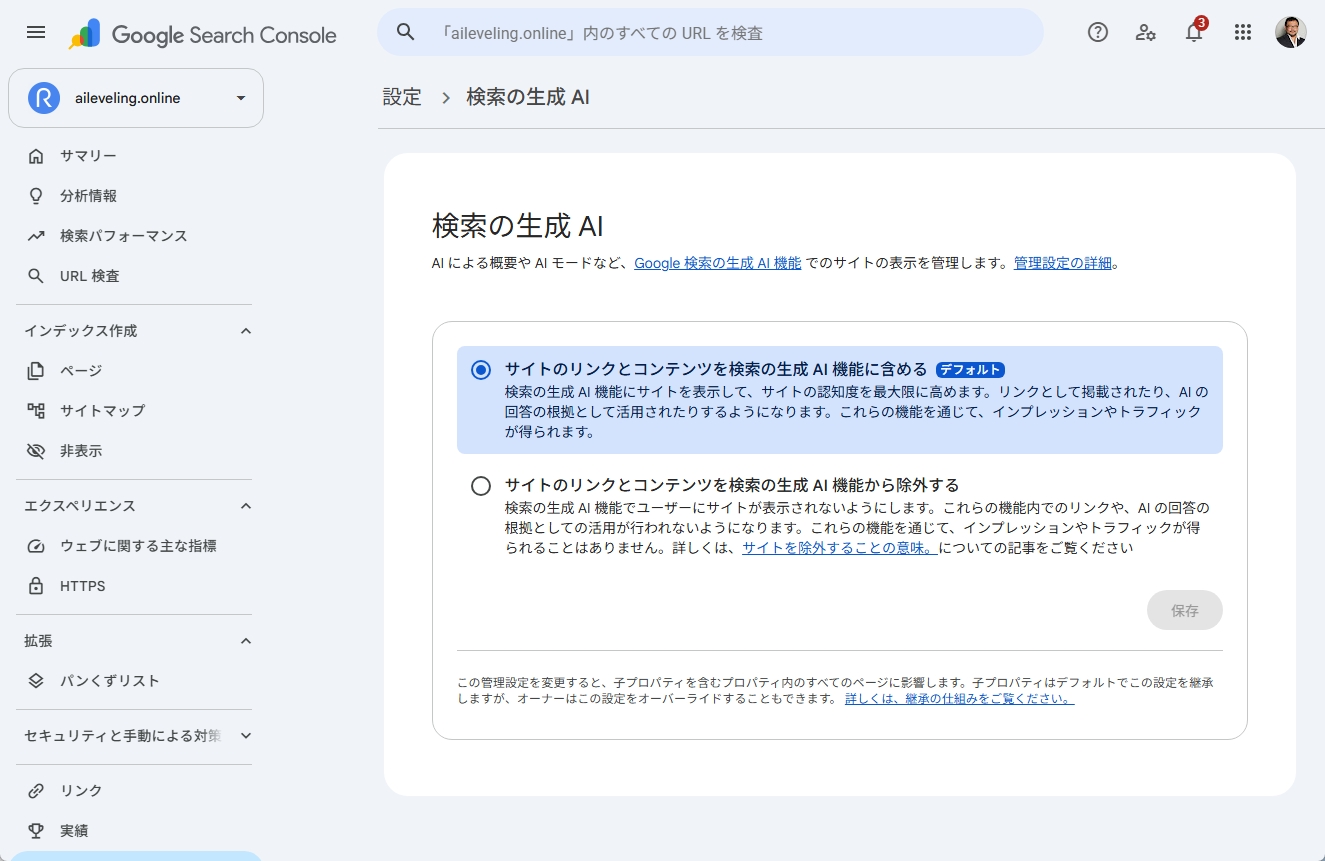The image size is (1325, 861).
Task: Click the デフォルト badge
Action: [970, 370]
